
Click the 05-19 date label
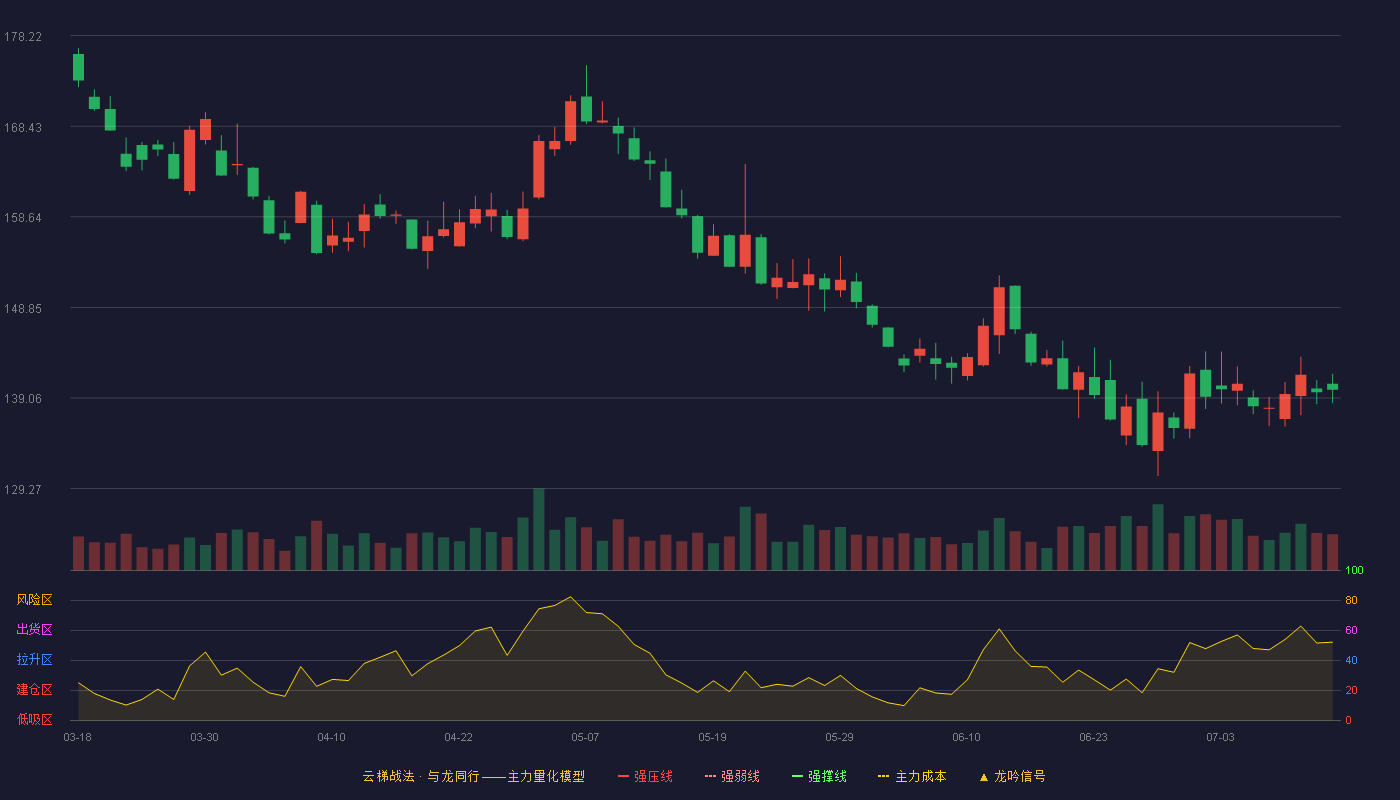click(x=712, y=737)
